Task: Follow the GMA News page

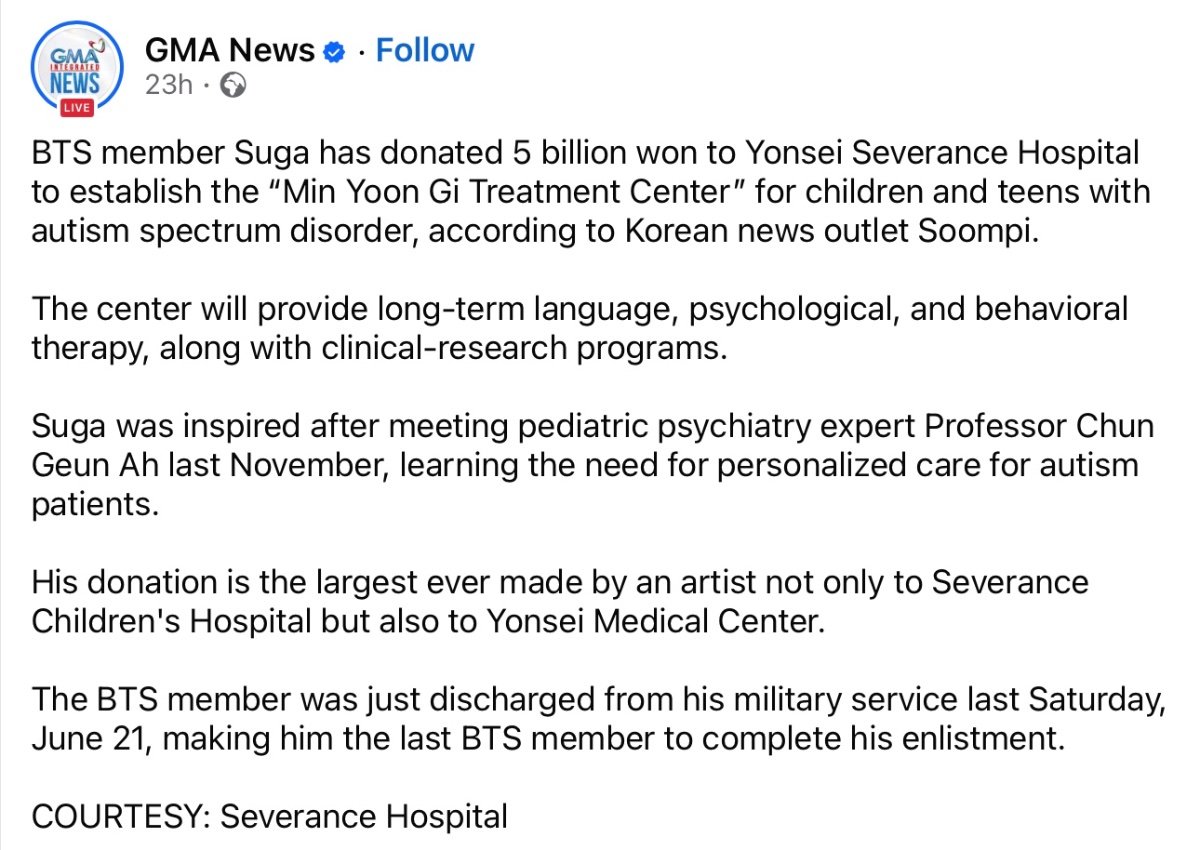Action: point(424,50)
